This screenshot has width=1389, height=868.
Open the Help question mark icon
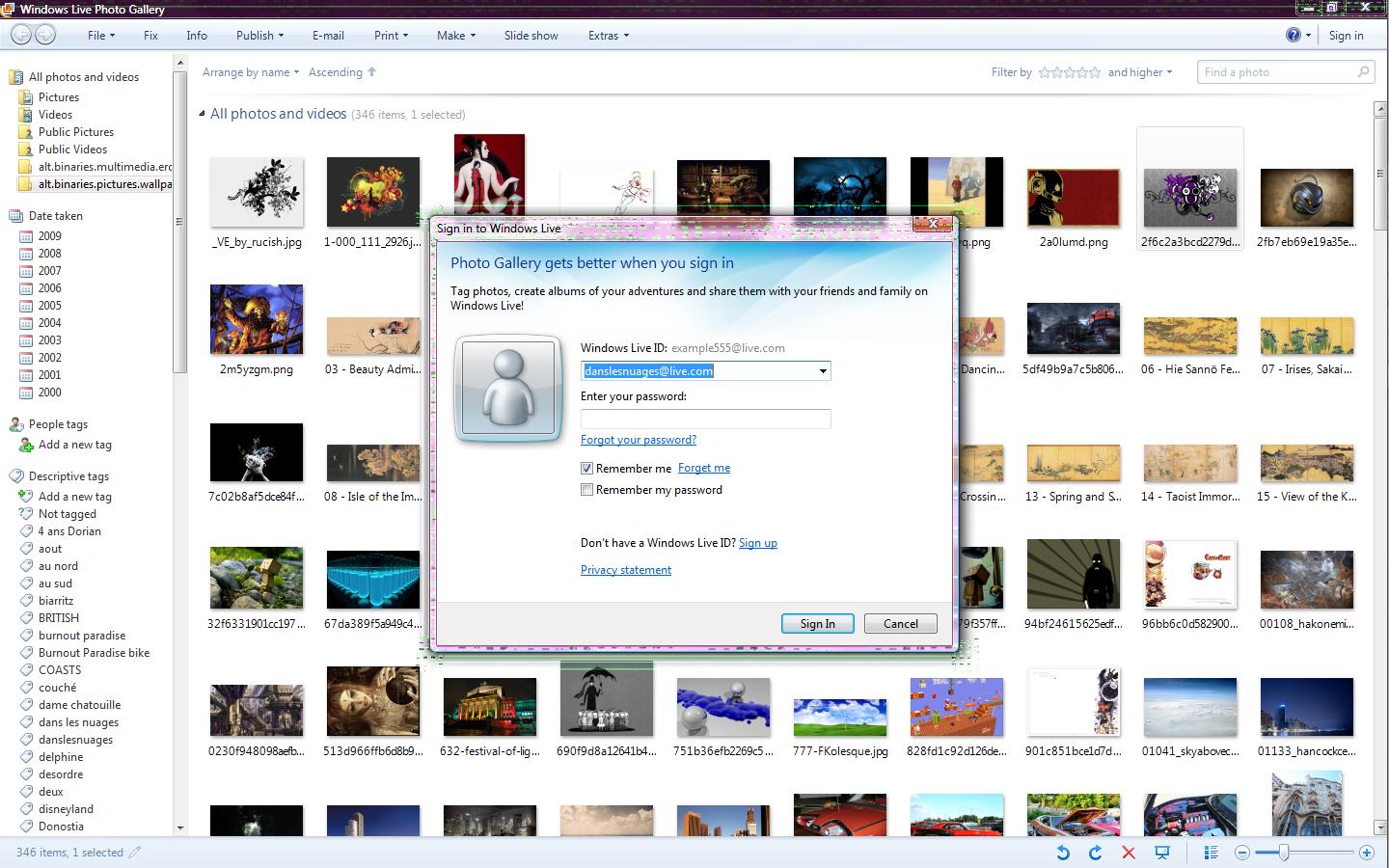pyautogui.click(x=1294, y=35)
